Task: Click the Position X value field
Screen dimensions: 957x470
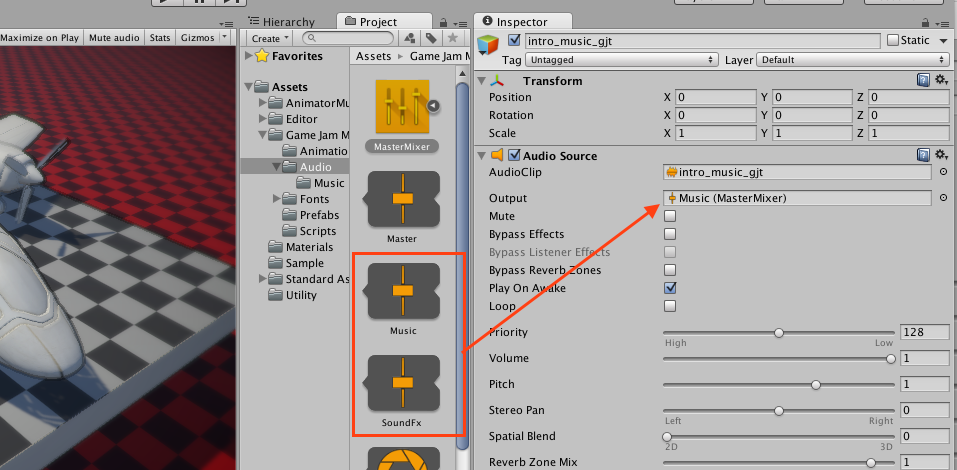Action: 715,97
